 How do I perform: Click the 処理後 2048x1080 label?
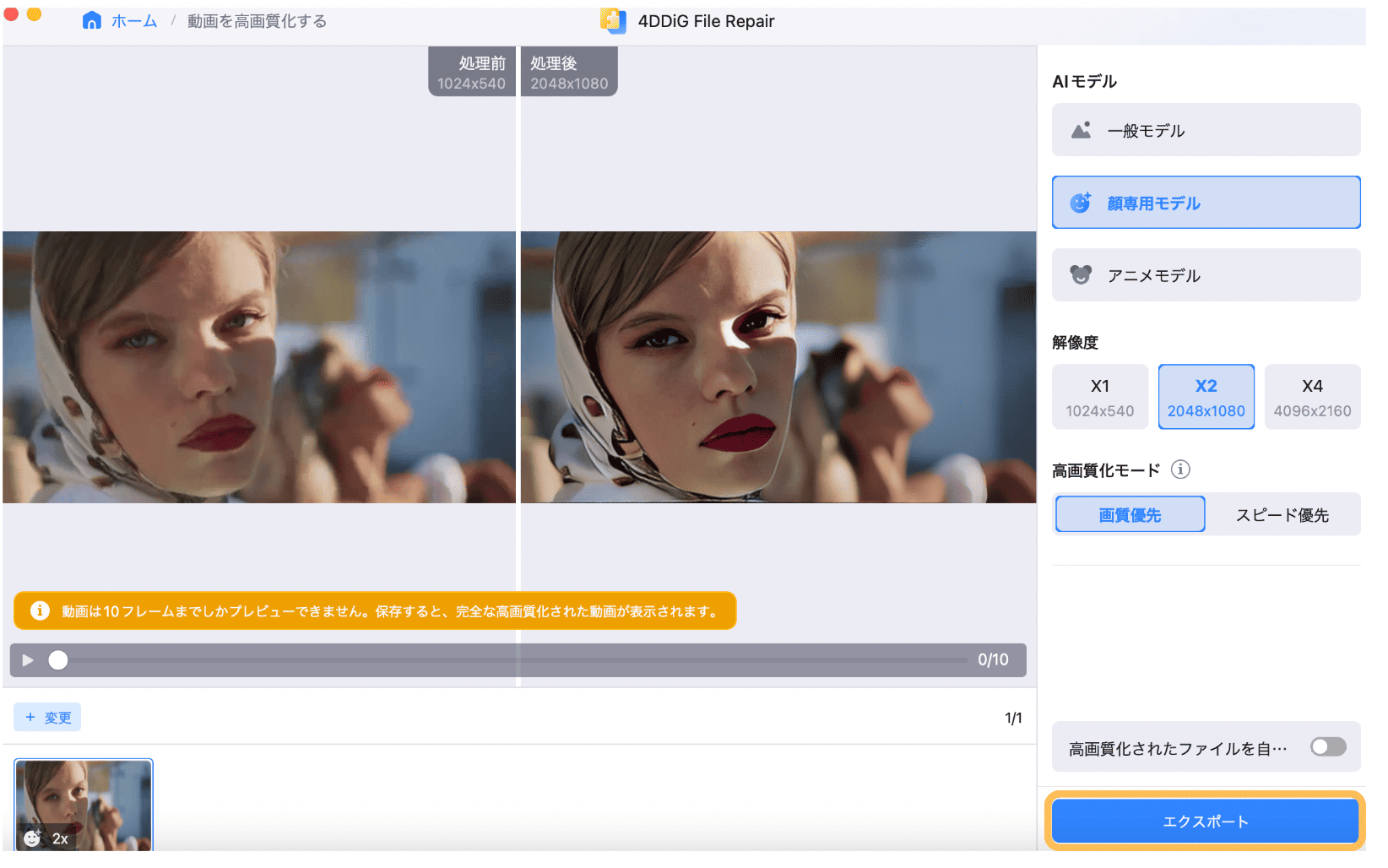pos(569,73)
